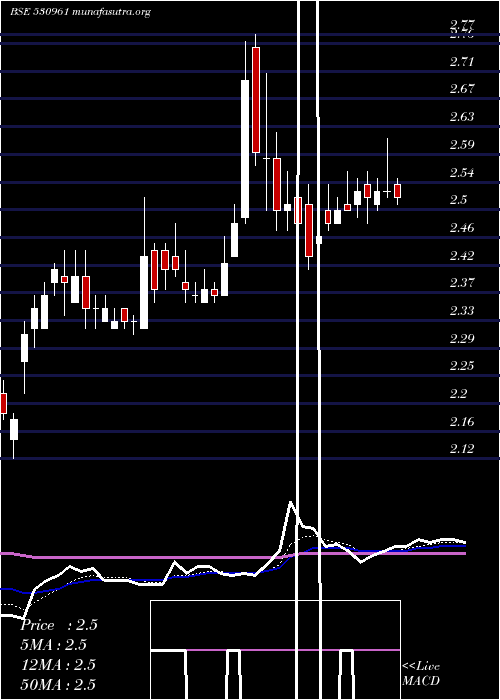
Task: Click the 2.71 price axis label
Action: tap(462, 62)
